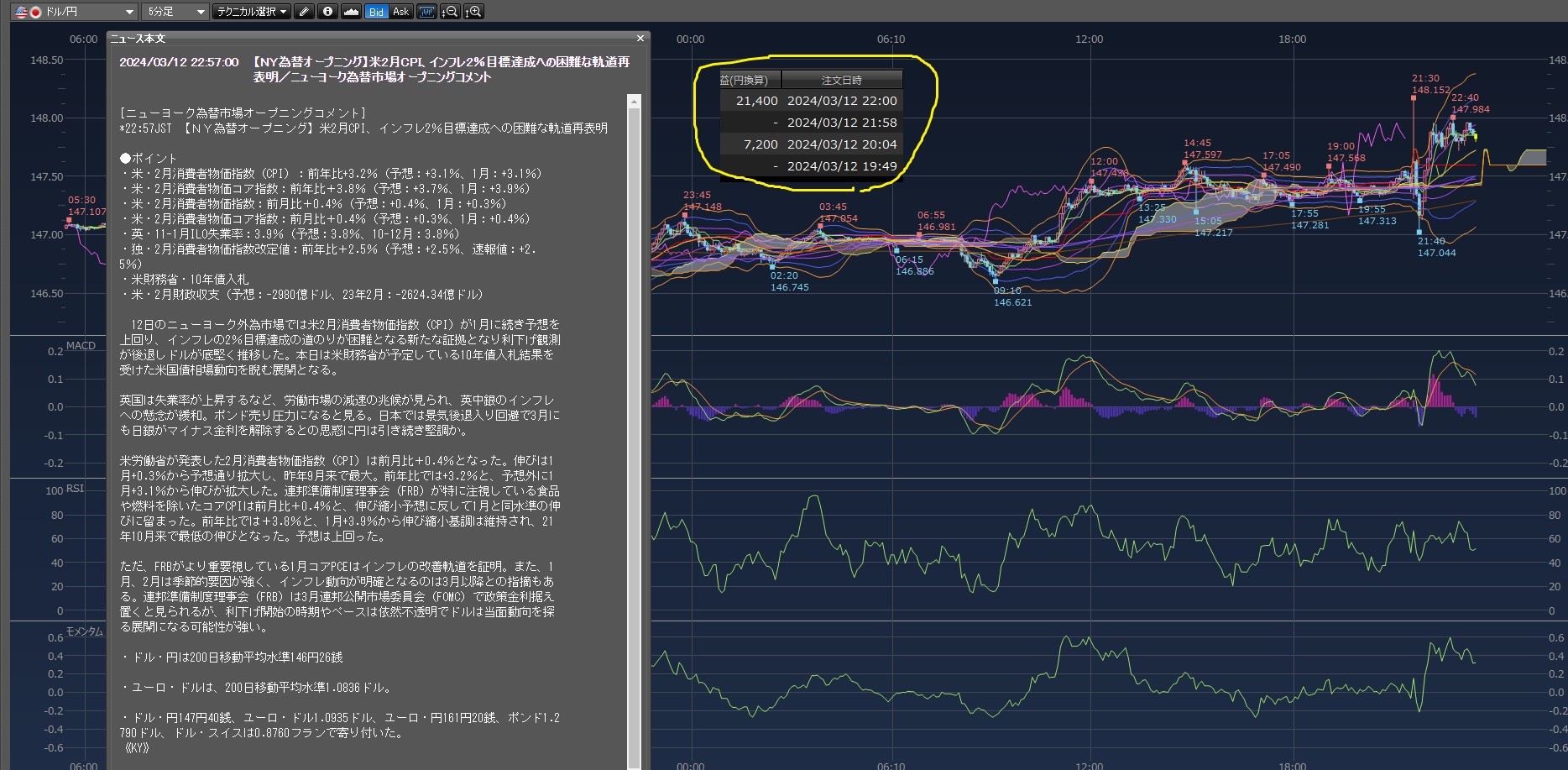Click the mountain area chart icon
1568x770 pixels.
pos(352,12)
